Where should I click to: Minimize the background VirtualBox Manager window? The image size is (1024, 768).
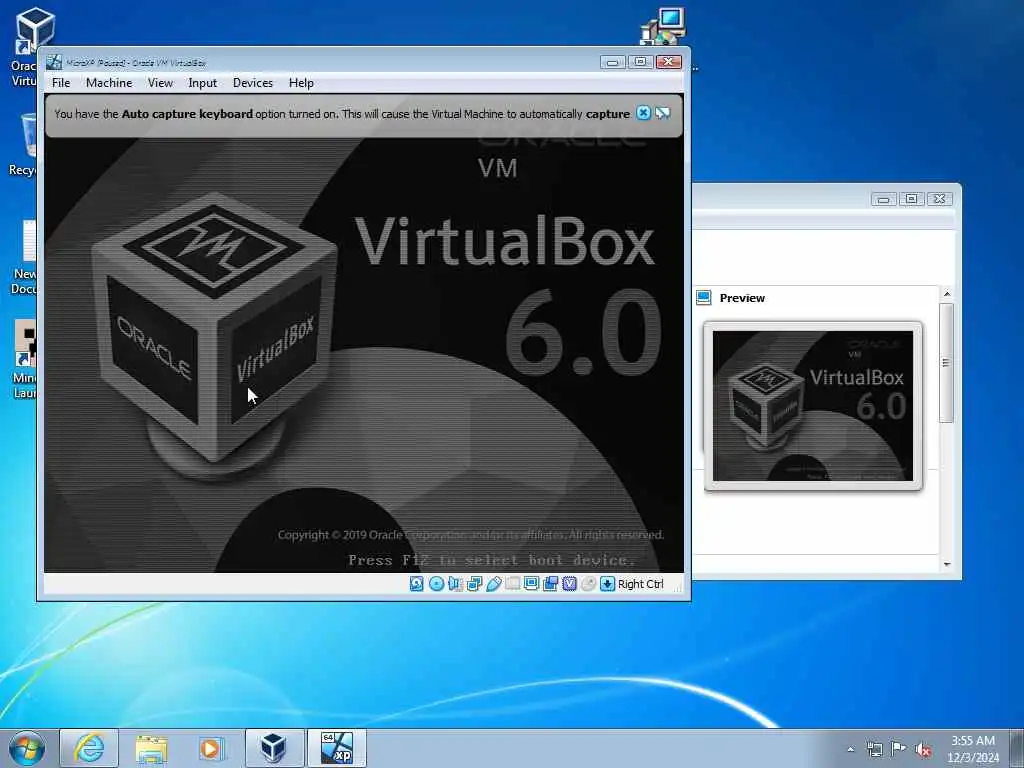tap(883, 199)
